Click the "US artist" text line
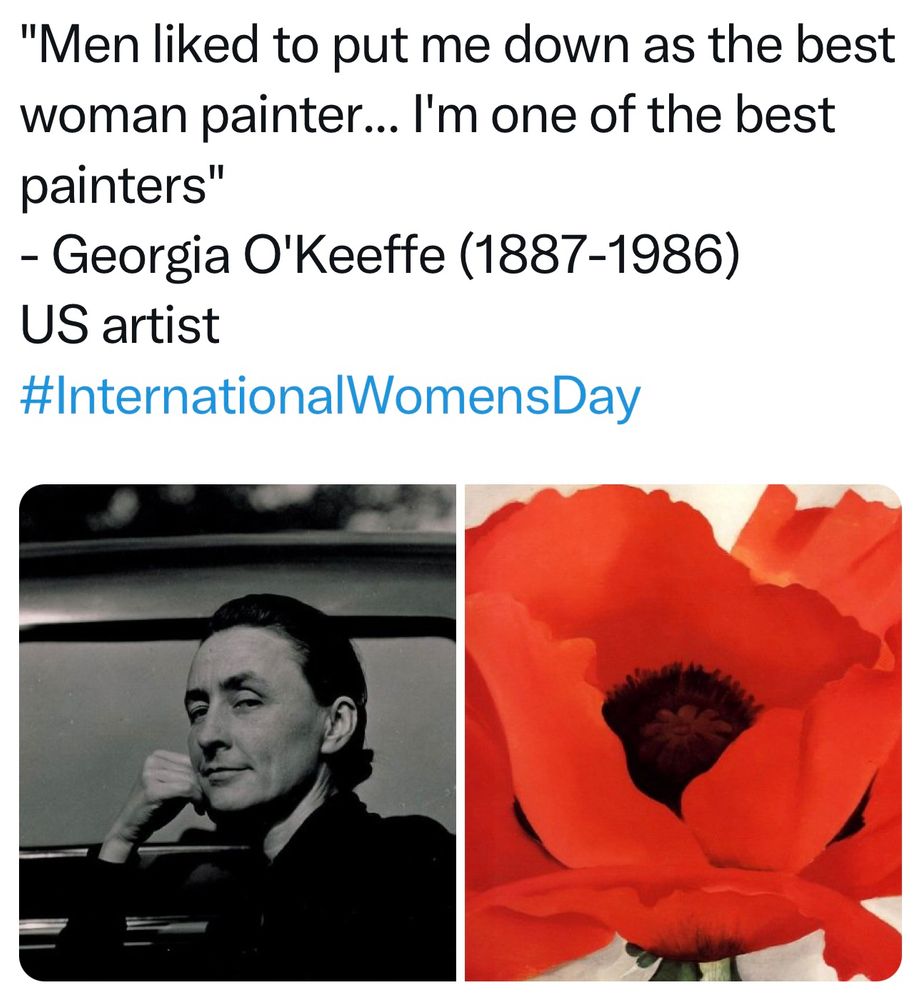 pyautogui.click(x=119, y=327)
